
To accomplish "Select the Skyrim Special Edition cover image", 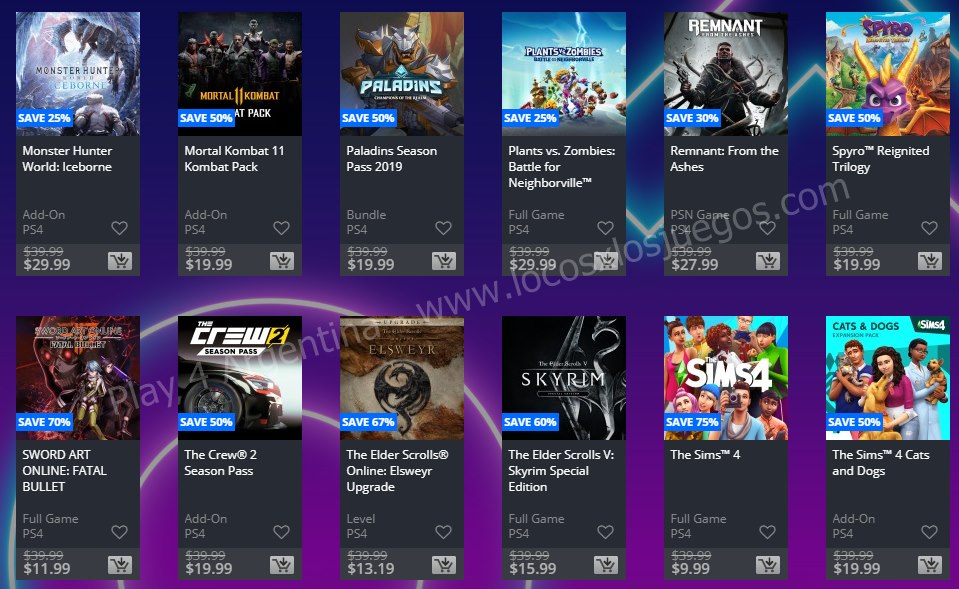I will click(564, 378).
